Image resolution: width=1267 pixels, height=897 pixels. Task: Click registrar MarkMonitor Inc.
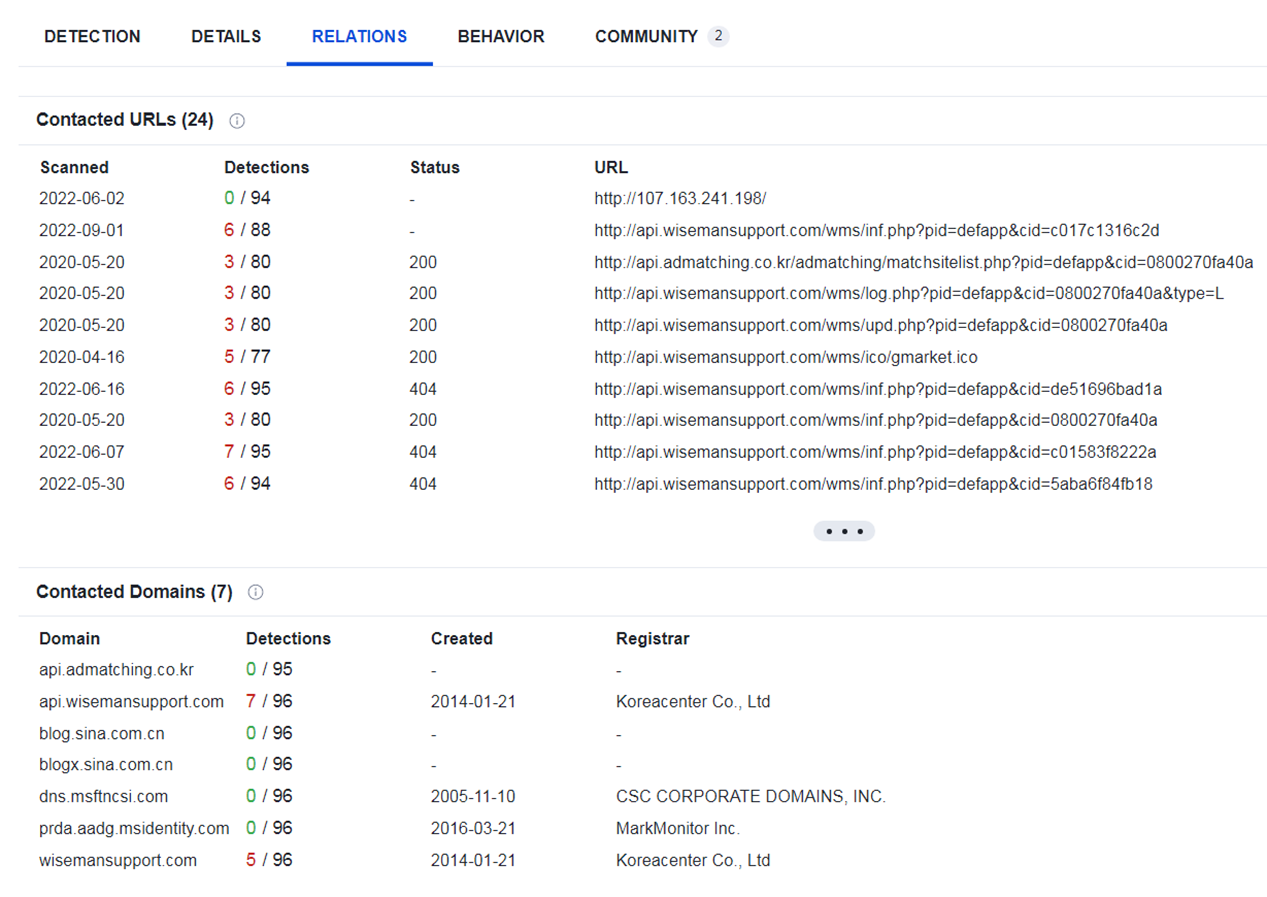coord(678,829)
